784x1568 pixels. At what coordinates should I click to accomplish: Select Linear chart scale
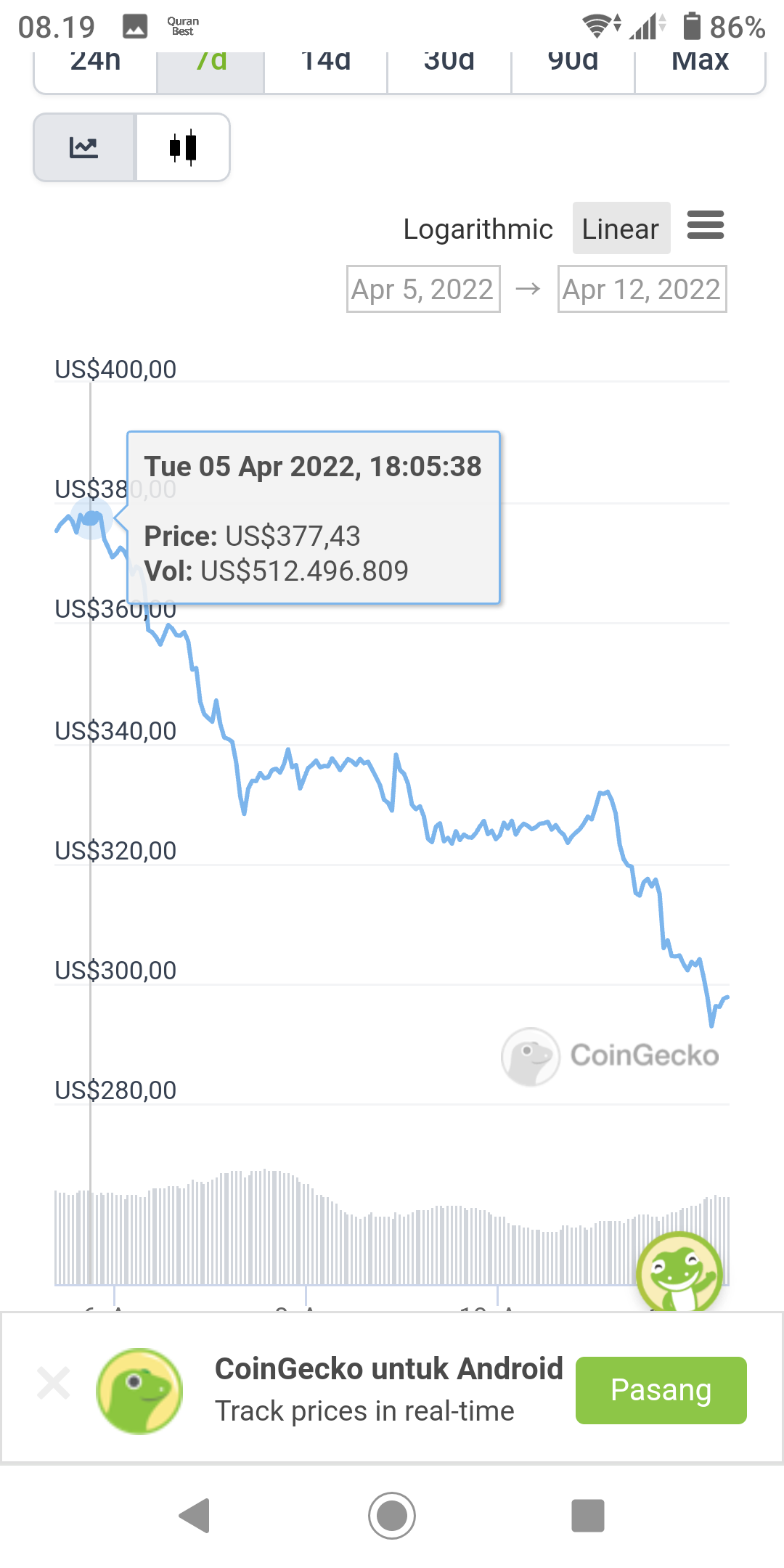coord(621,228)
